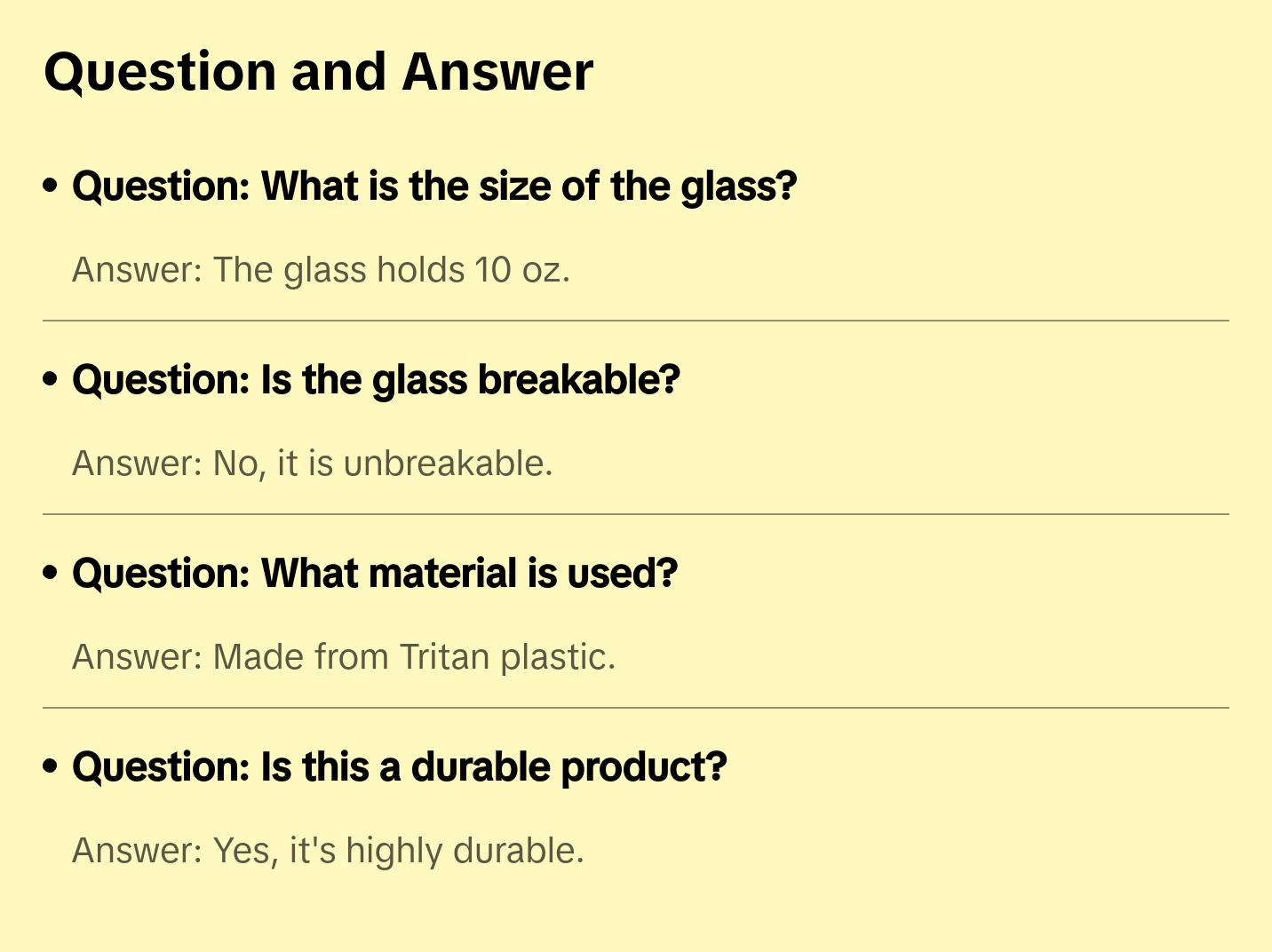
Task: Select the bullet beside the durable product question
Action: point(51,767)
